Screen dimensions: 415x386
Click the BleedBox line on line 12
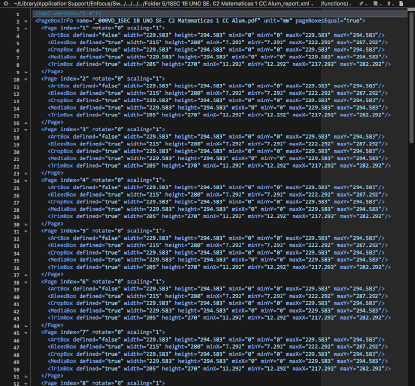point(218,93)
